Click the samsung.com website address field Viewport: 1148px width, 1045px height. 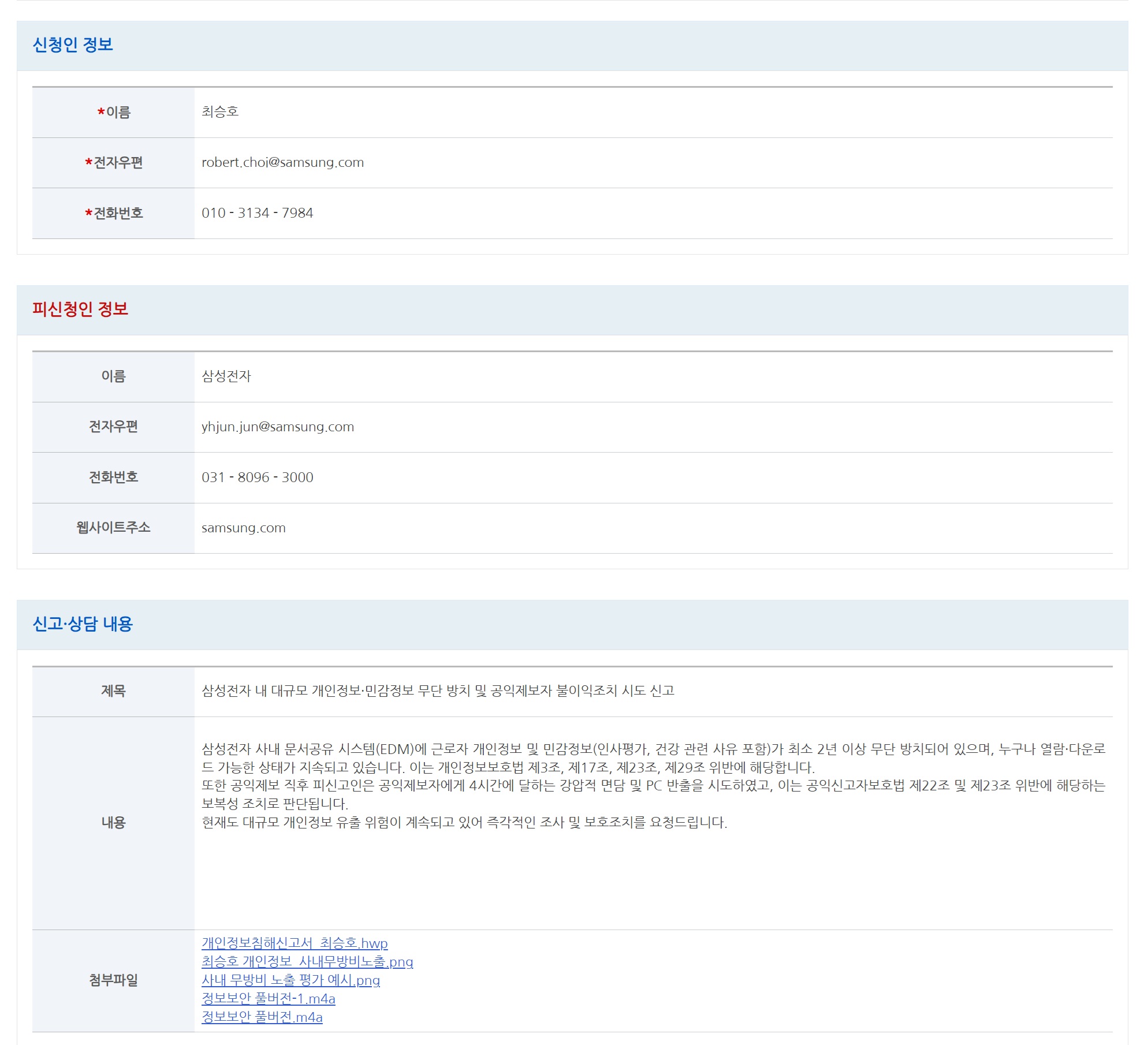click(243, 528)
